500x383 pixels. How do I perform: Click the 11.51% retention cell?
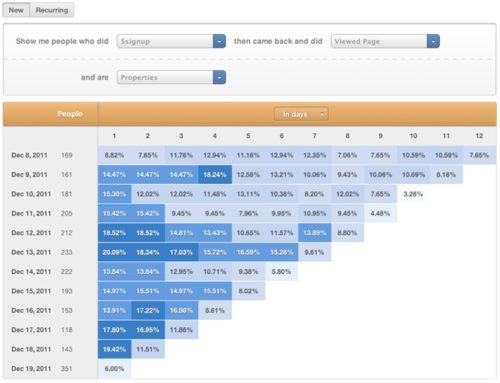click(148, 349)
